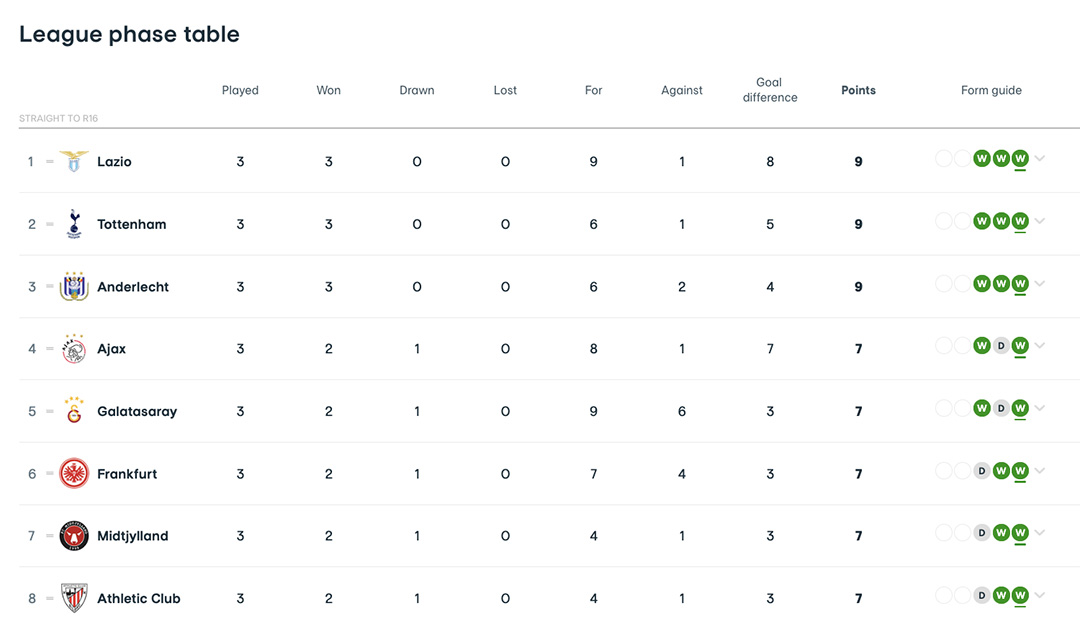Expand Ajax's form guide chevron

1040,346
